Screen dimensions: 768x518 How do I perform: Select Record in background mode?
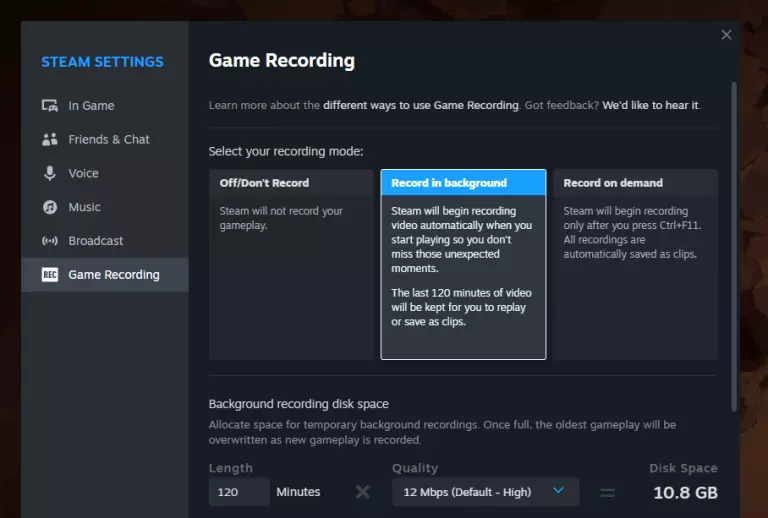coord(463,264)
